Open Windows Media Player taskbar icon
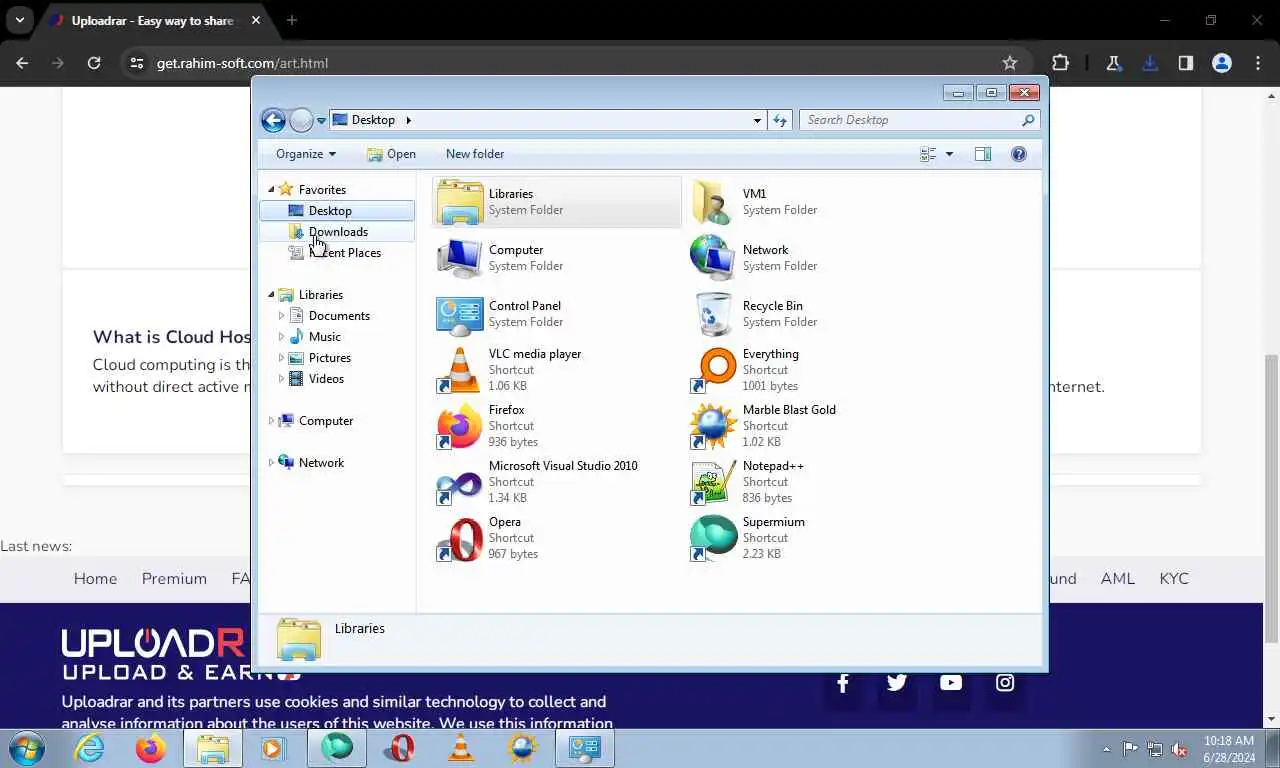 [x=273, y=748]
